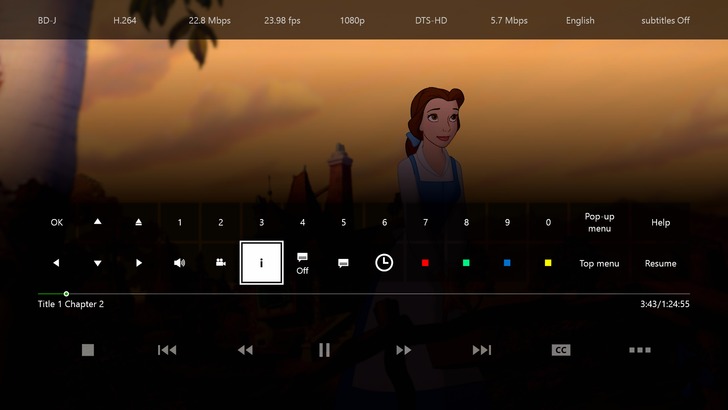Screen dimensions: 728x410
Task: Toggle subtitles Off button
Action: 302,263
